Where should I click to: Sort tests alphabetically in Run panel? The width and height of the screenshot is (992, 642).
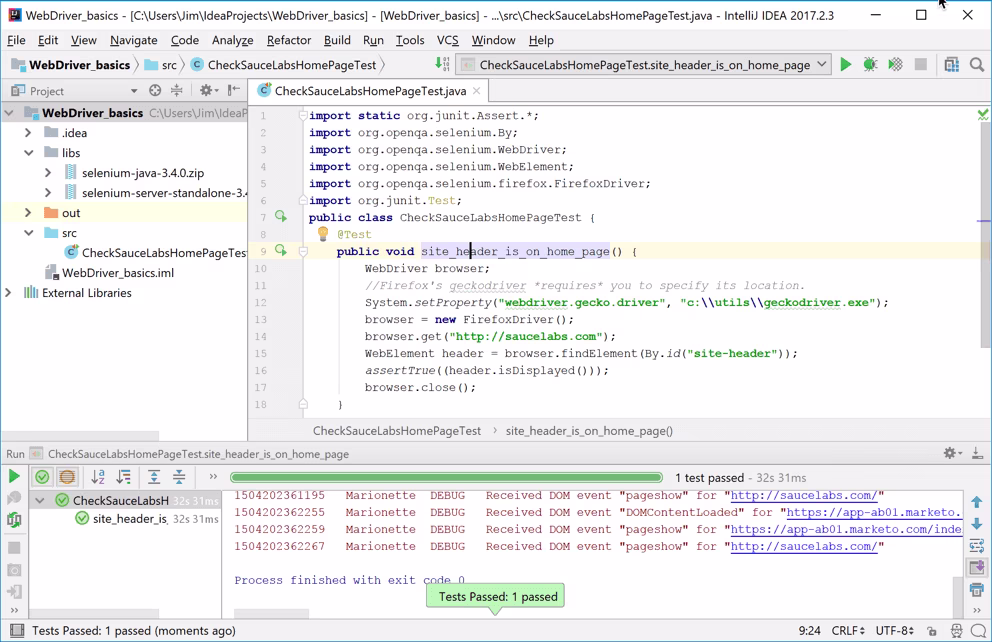[97, 477]
